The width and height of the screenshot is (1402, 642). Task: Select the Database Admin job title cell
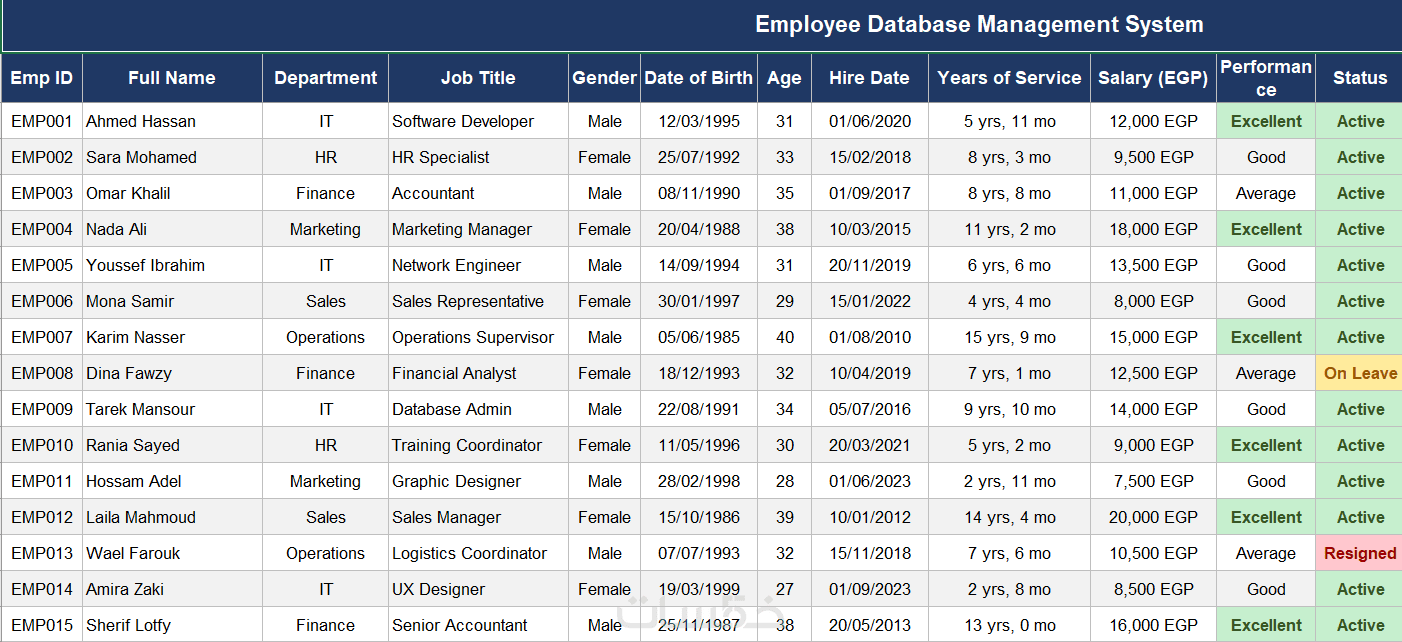coord(478,409)
